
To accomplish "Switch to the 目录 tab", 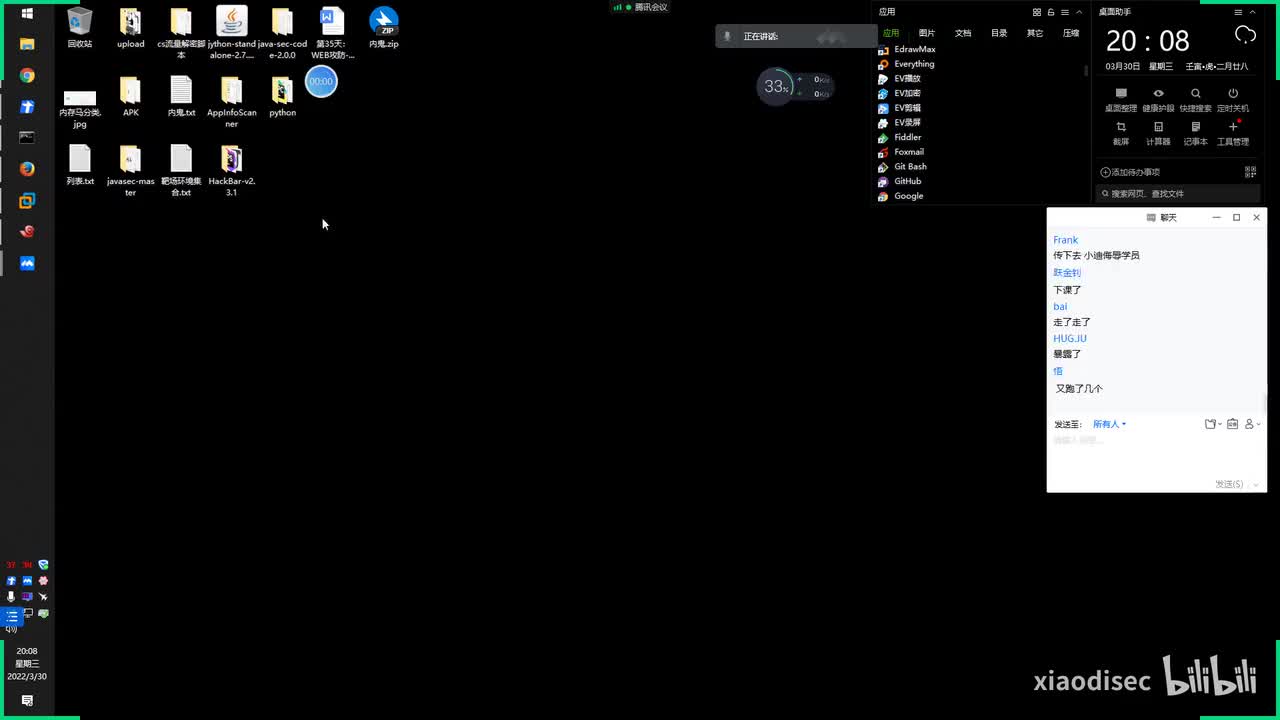I will pos(999,33).
